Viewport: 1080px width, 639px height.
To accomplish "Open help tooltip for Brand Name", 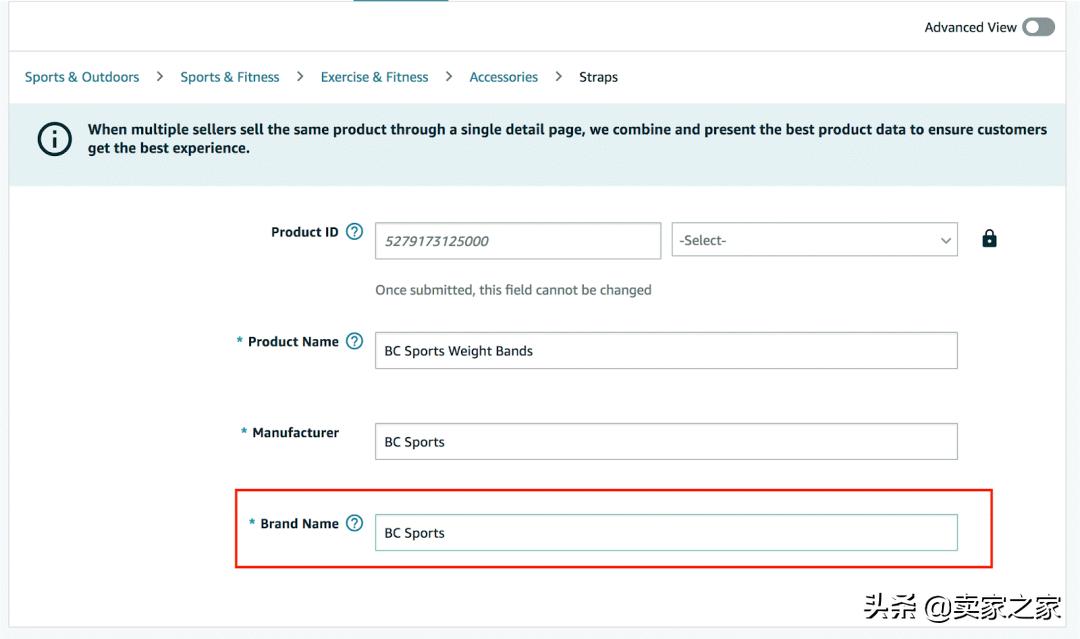I will (x=354, y=523).
